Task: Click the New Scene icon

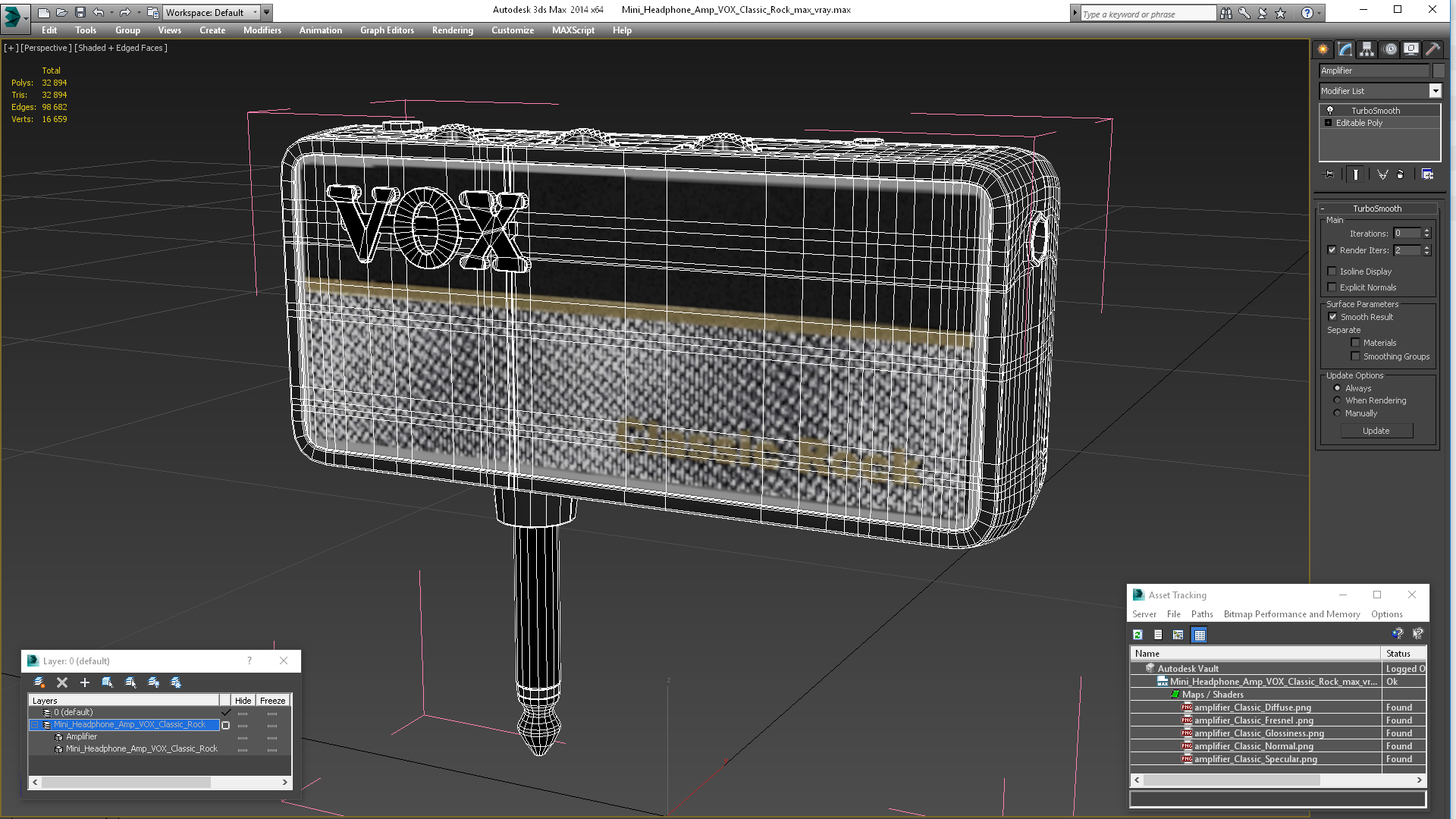Action: [43, 12]
